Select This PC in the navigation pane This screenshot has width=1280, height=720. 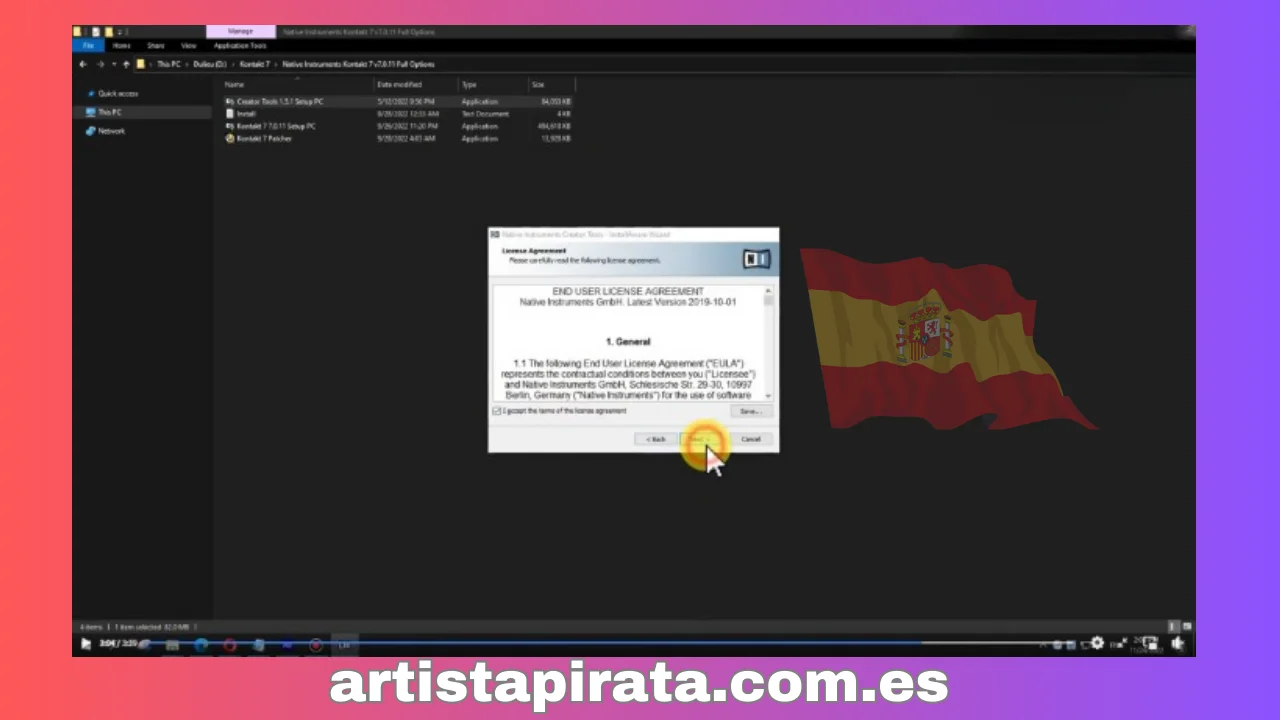click(110, 112)
